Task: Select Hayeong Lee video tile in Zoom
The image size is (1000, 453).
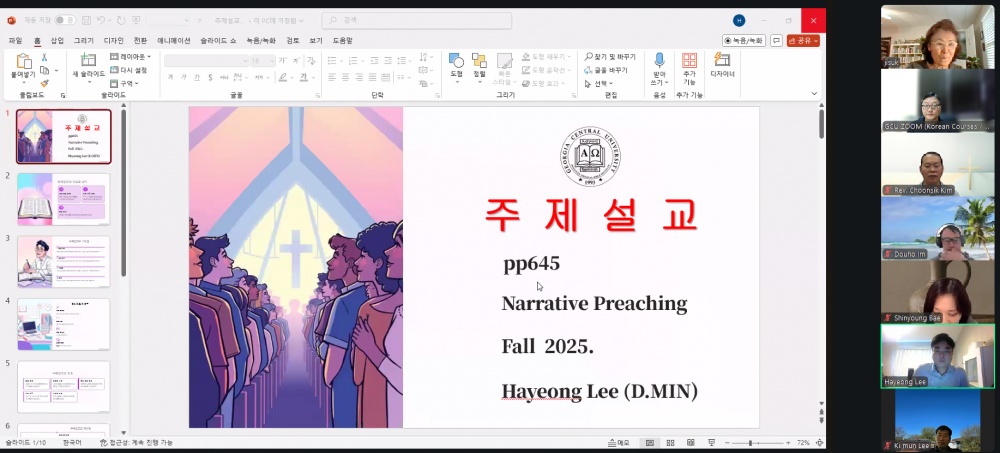Action: click(938, 356)
